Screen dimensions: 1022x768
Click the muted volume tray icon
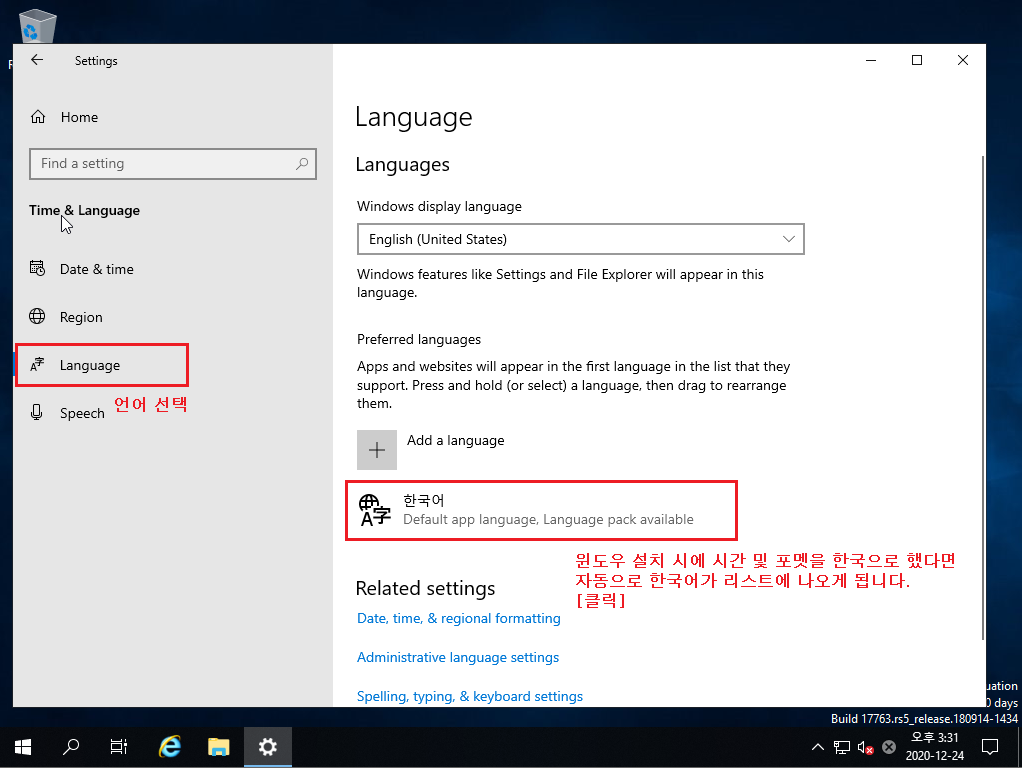point(866,747)
